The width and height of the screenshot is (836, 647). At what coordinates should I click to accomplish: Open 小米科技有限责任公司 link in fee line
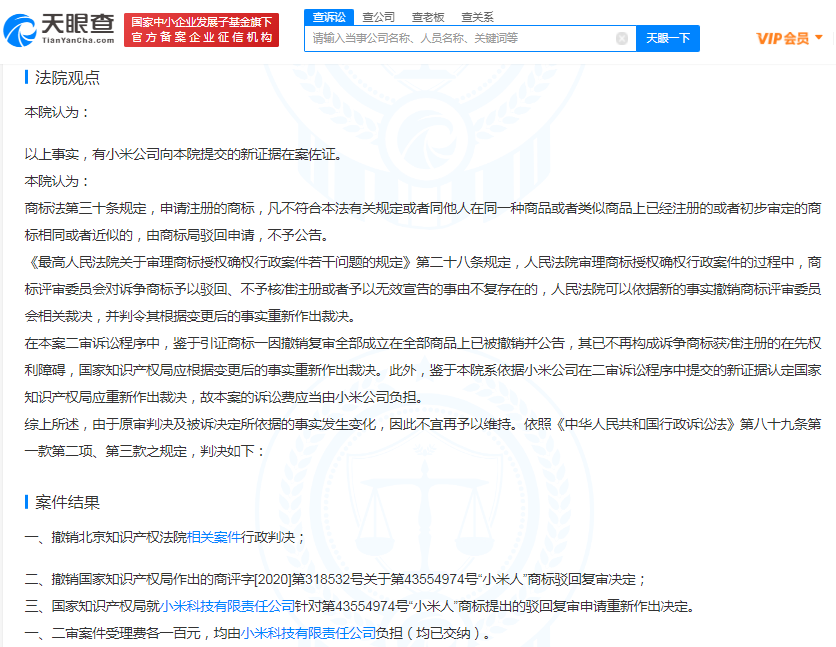308,633
